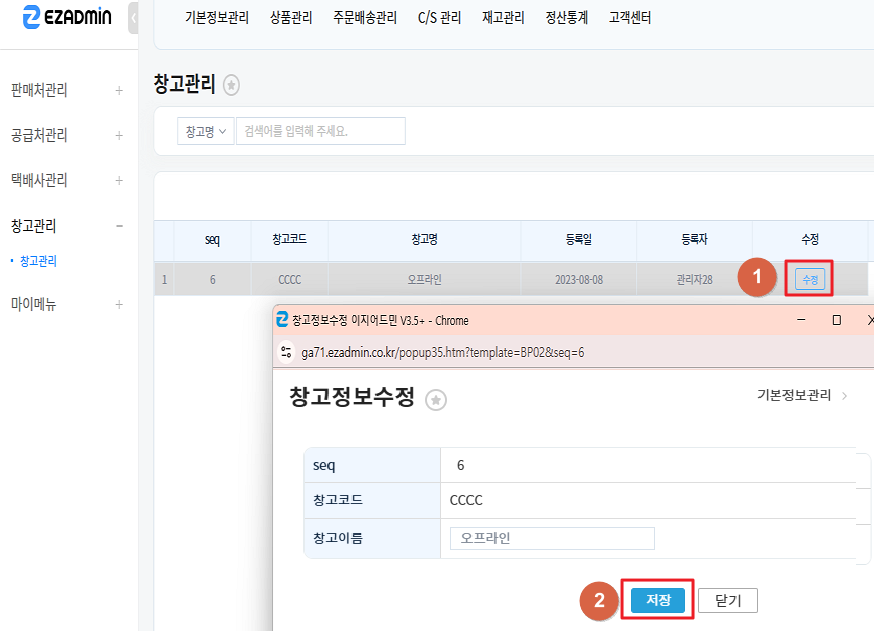Open the 정산통계 top menu
This screenshot has width=874, height=631.
[566, 17]
